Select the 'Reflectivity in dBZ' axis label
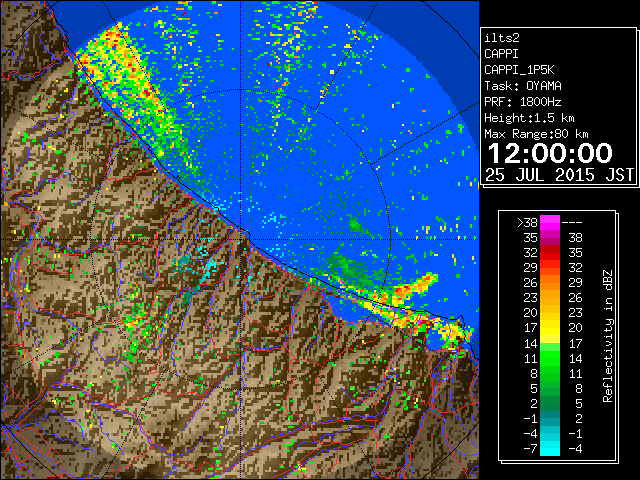 pyautogui.click(x=608, y=336)
